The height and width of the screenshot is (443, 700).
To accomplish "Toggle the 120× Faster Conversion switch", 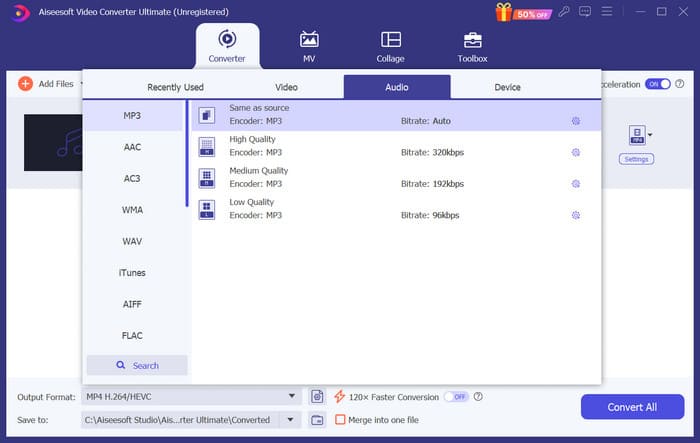I will [456, 397].
